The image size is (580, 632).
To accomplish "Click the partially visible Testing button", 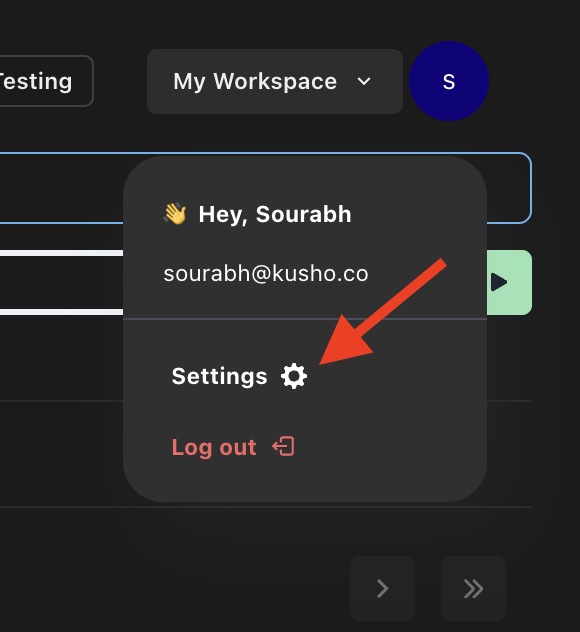I will (x=45, y=81).
